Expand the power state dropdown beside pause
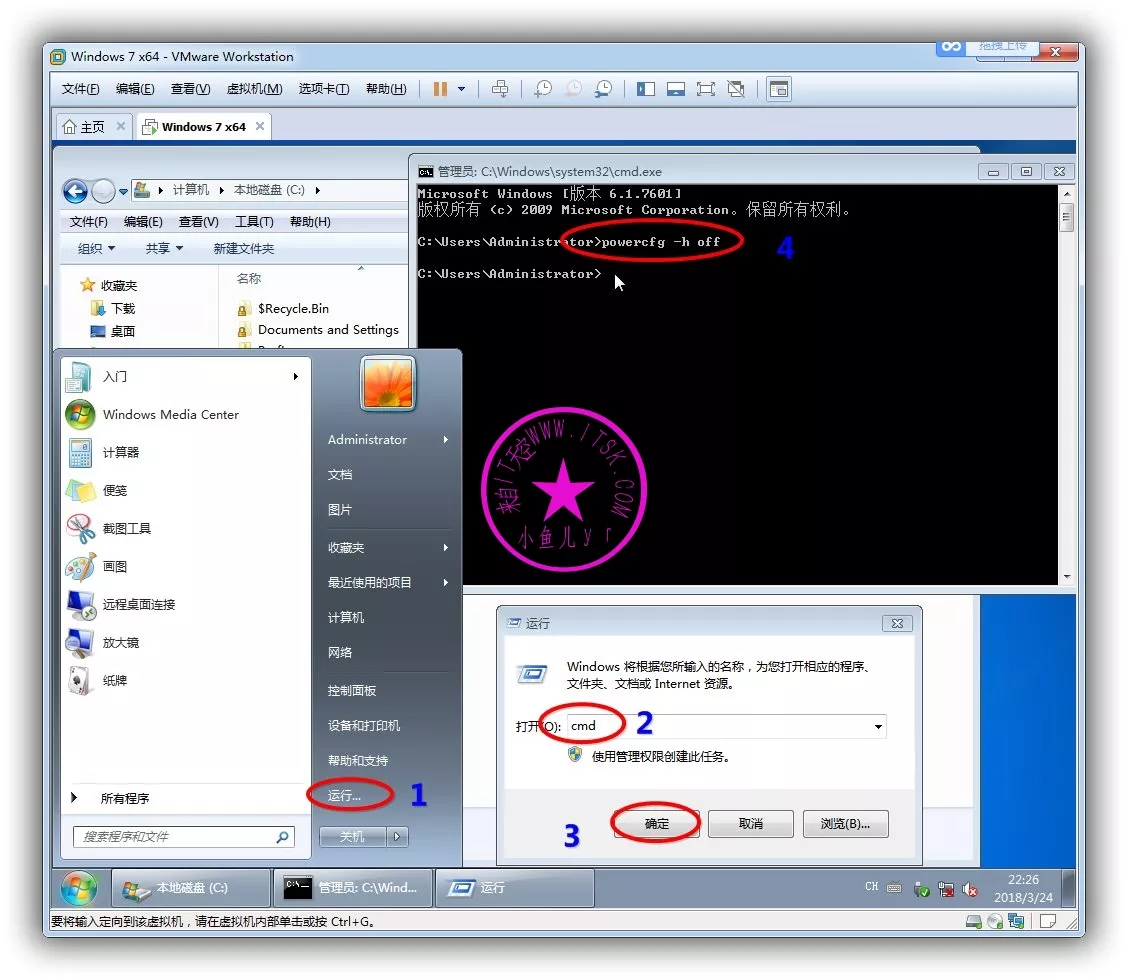The width and height of the screenshot is (1128, 980). click(x=461, y=89)
